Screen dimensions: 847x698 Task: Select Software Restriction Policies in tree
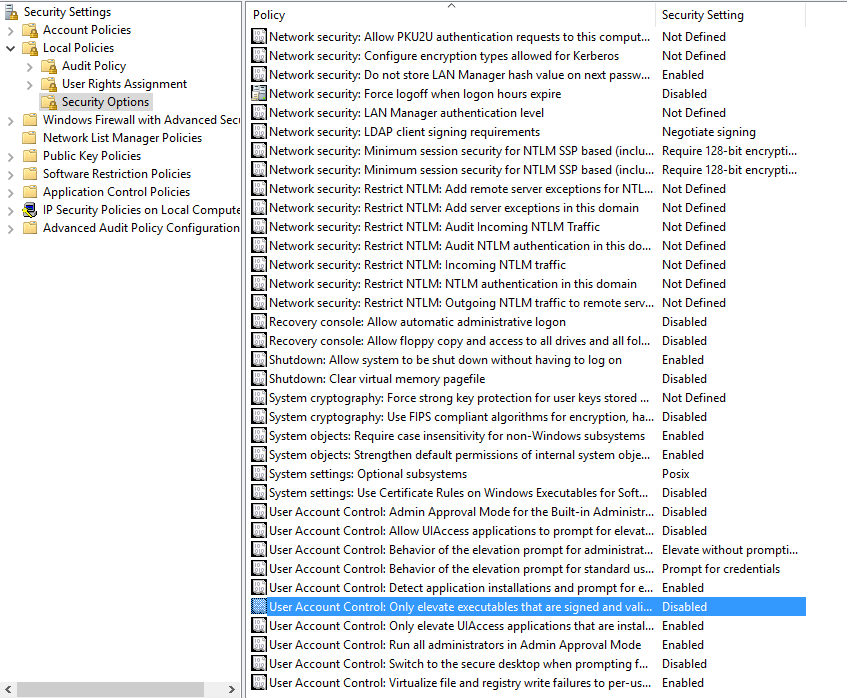(x=116, y=174)
